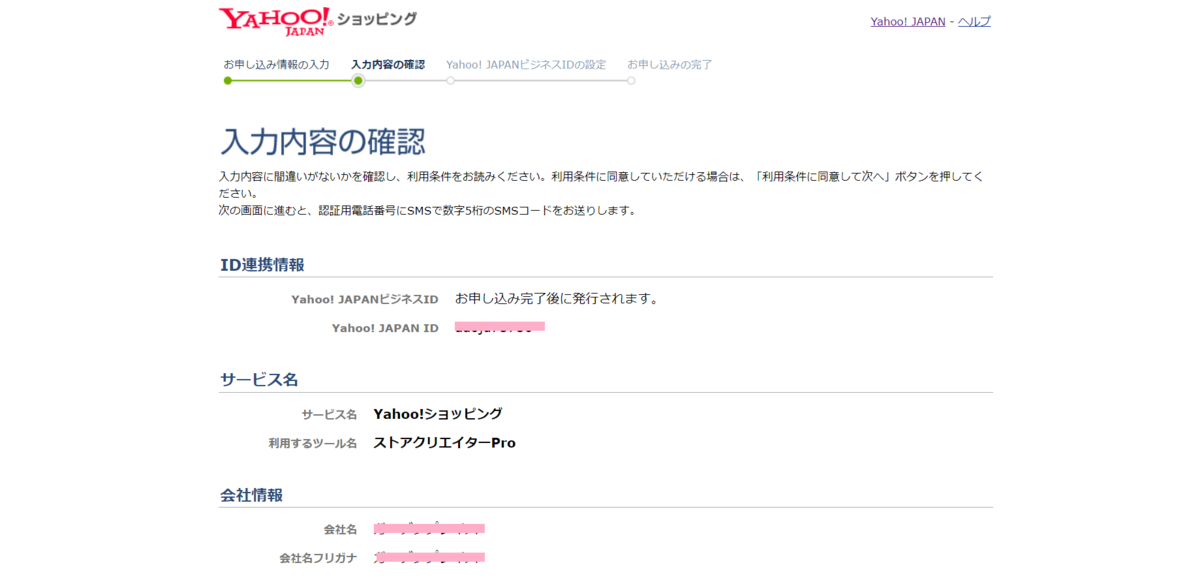The height and width of the screenshot is (580, 1200).
Task: Open the Yahoo! JAPAN link
Action: click(x=908, y=21)
